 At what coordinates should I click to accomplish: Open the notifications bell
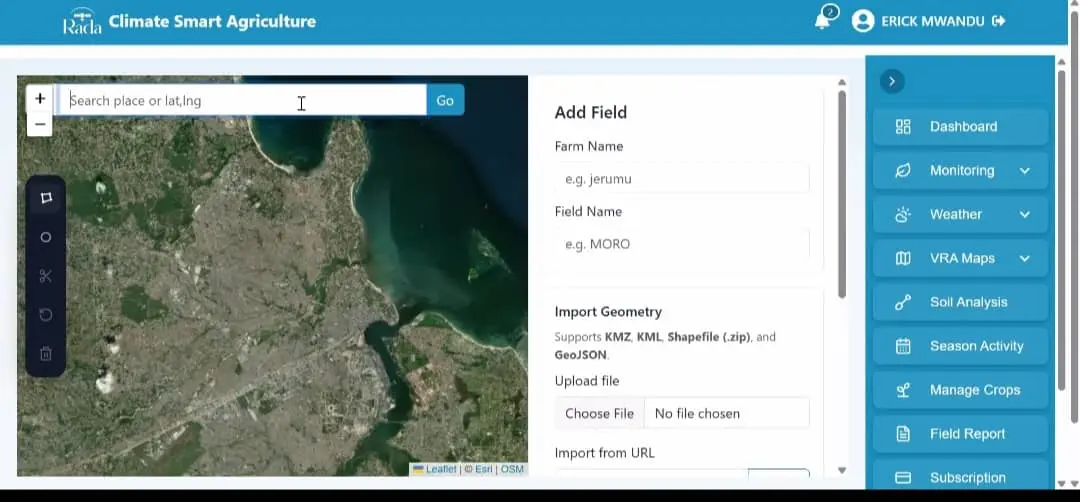(x=824, y=20)
